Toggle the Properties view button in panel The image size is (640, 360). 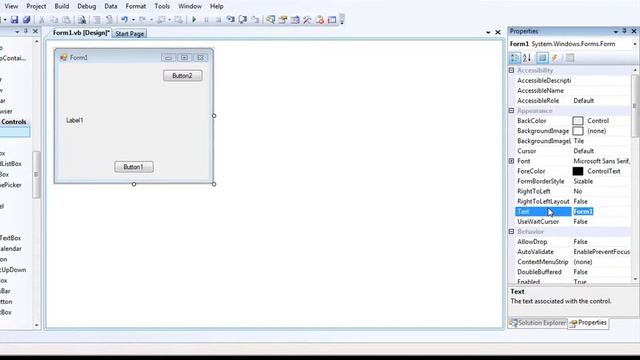point(542,58)
